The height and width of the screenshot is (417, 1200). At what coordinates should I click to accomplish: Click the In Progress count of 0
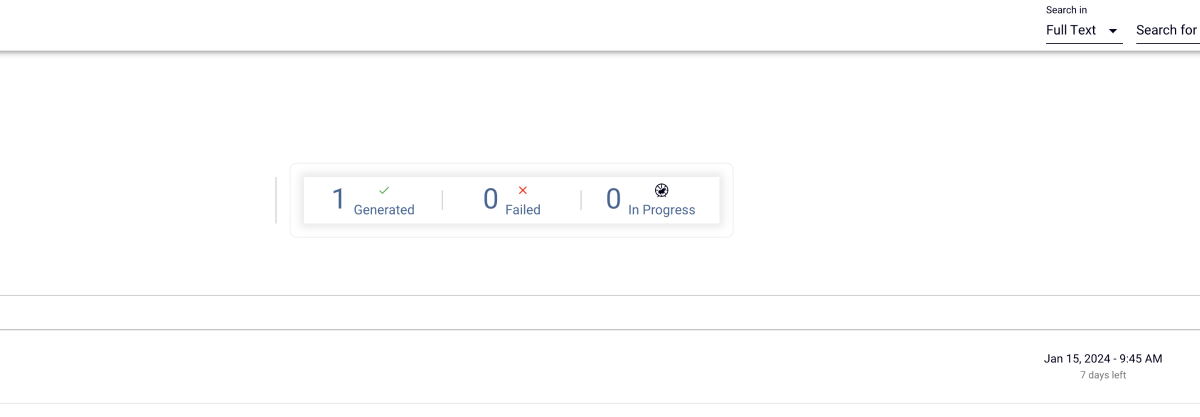[x=614, y=200]
